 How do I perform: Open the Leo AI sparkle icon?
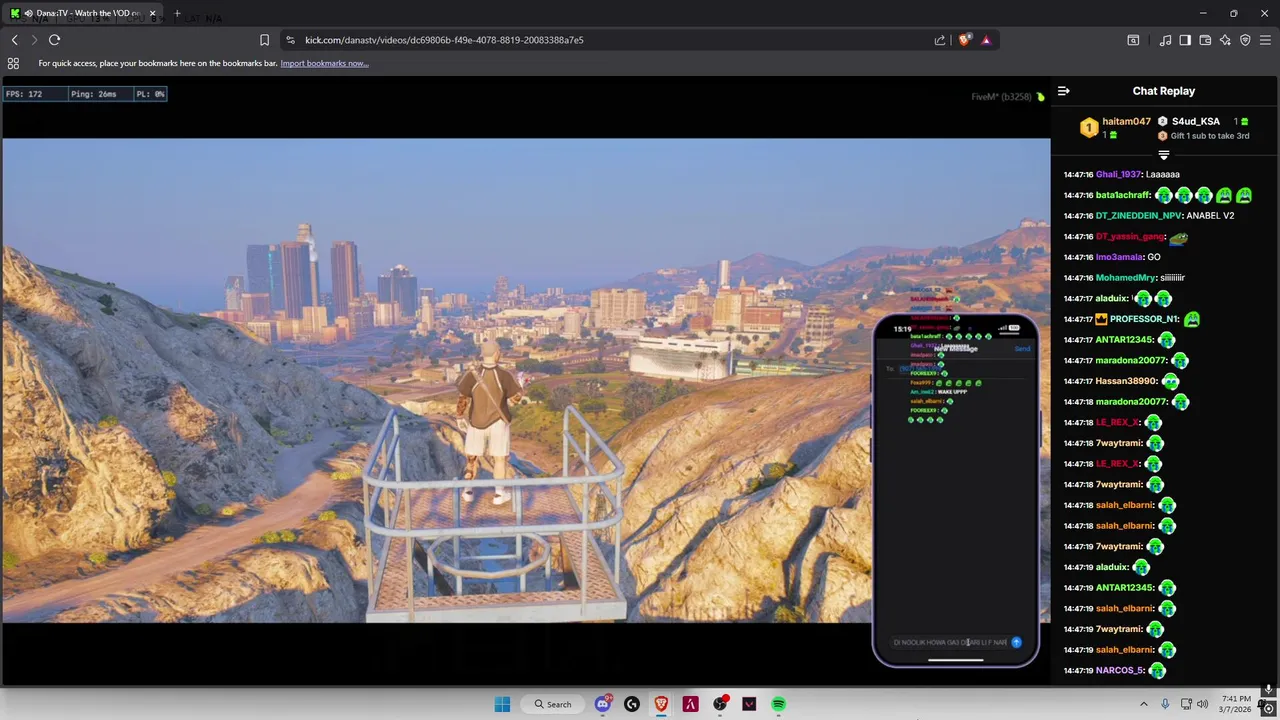[1225, 40]
